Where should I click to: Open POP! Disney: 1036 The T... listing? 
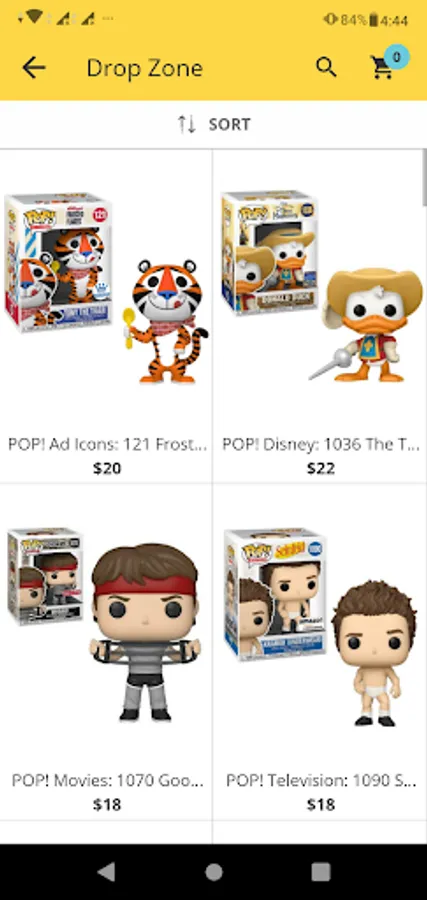pyautogui.click(x=321, y=444)
